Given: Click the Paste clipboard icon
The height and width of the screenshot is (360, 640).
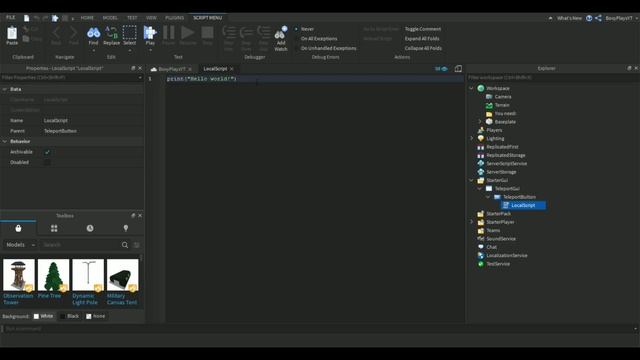Looking at the screenshot, I should (12, 33).
